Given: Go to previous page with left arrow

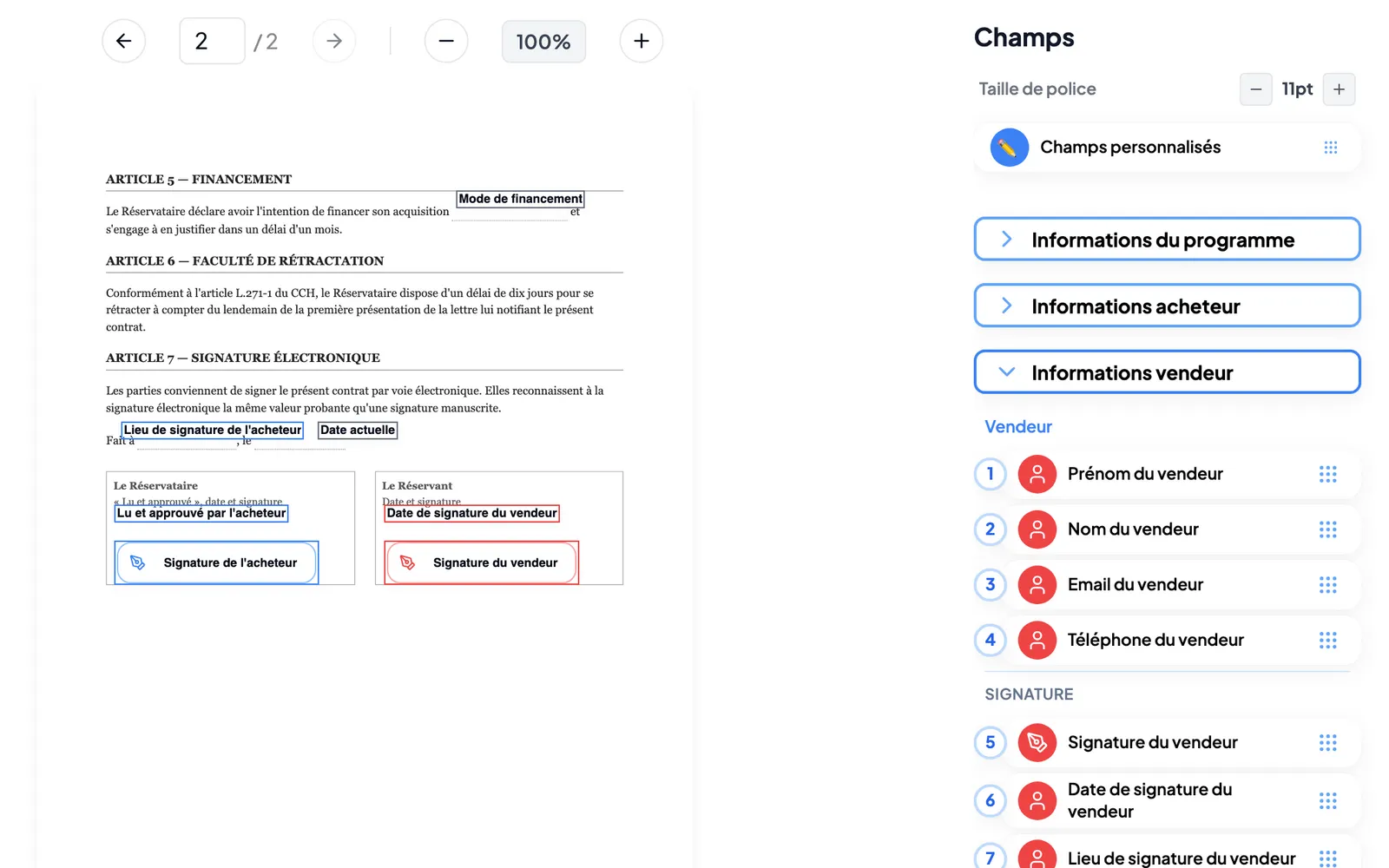Looking at the screenshot, I should 123,41.
